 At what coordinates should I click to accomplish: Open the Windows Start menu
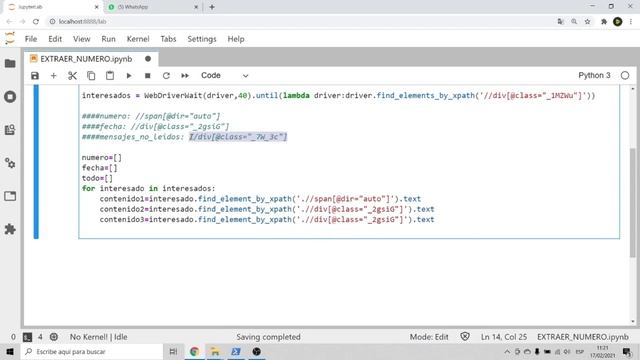(10, 351)
